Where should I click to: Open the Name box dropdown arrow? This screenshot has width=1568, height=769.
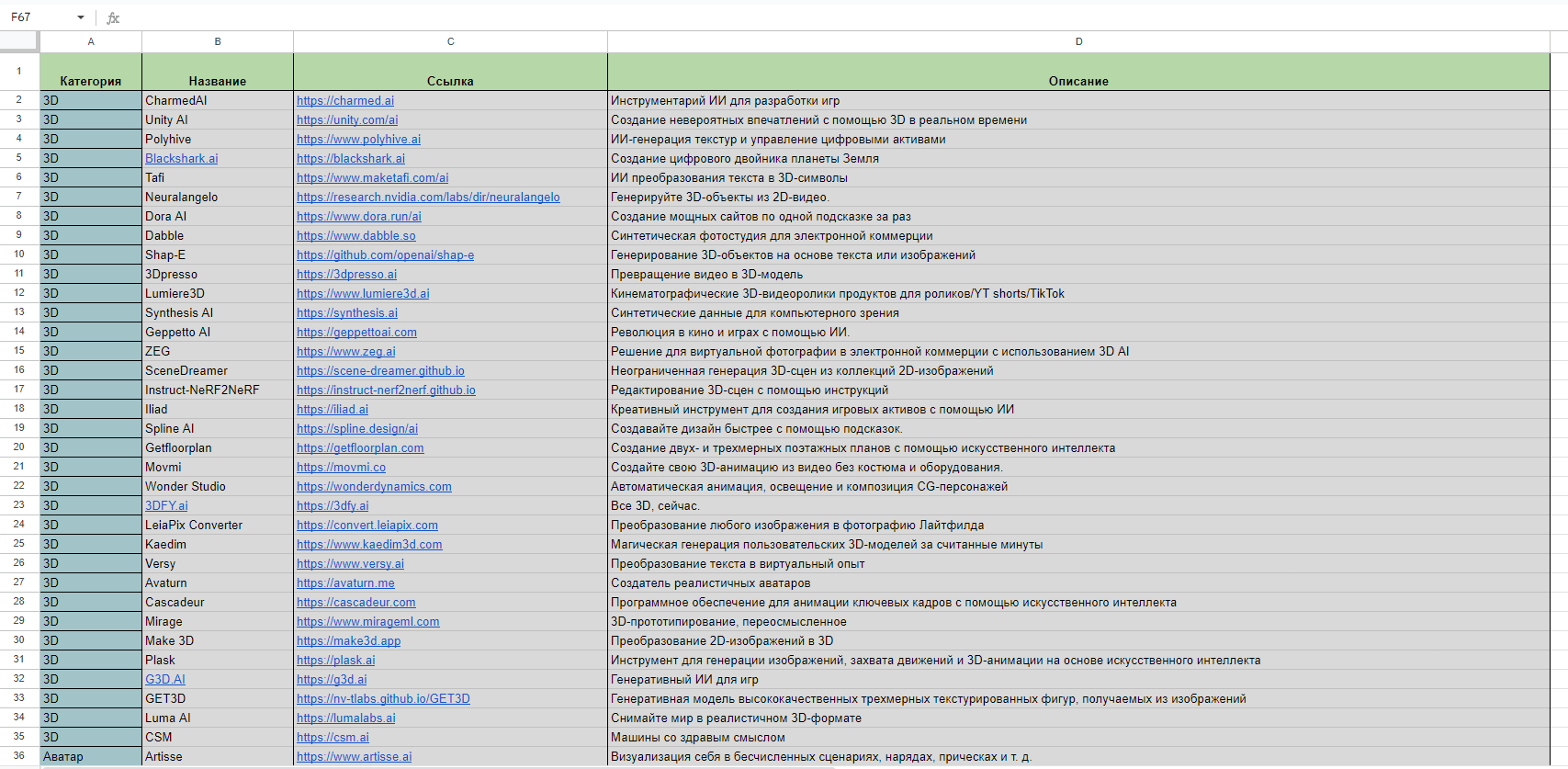pyautogui.click(x=81, y=17)
